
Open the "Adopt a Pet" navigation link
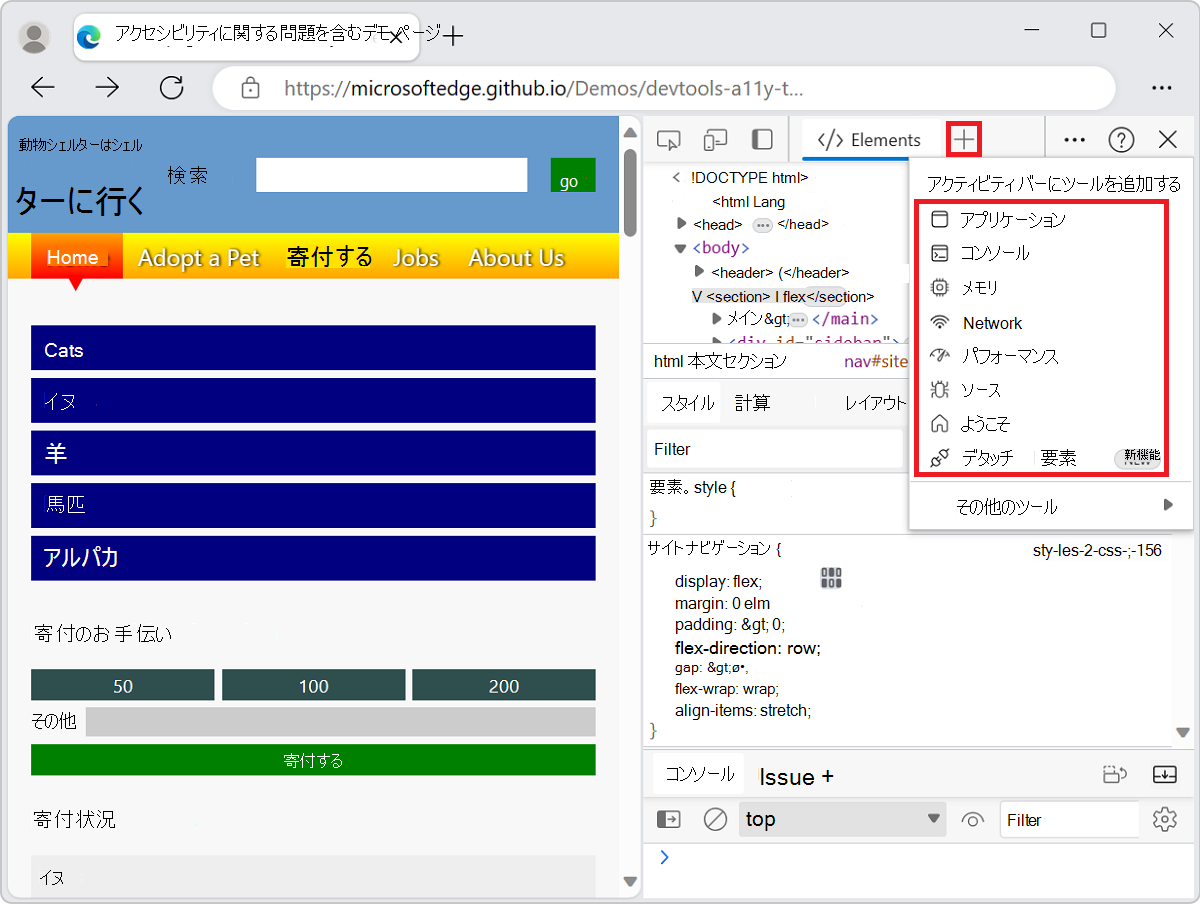click(x=199, y=258)
